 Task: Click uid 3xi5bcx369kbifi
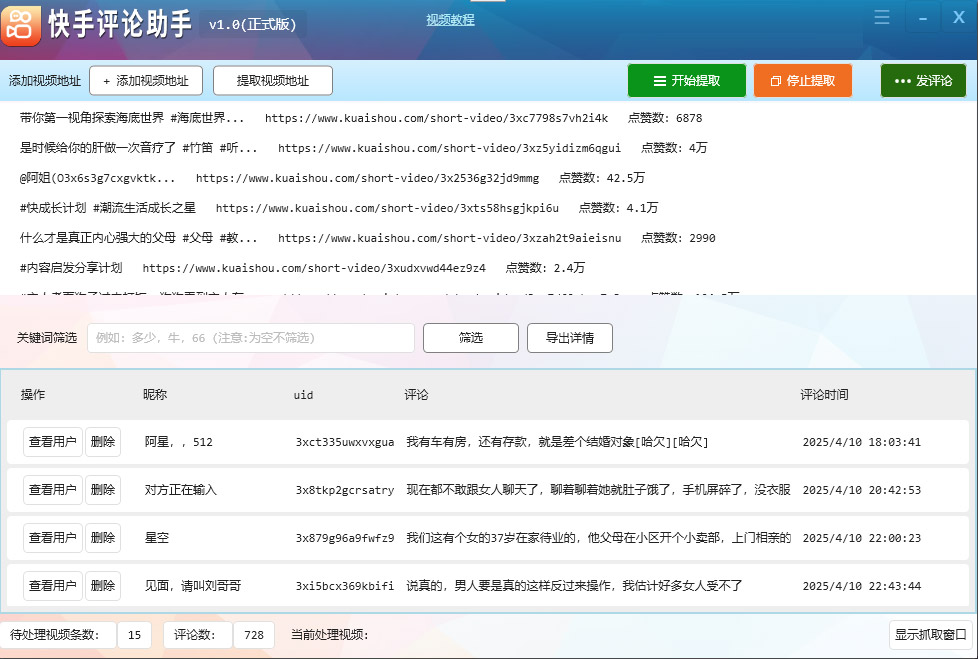[345, 586]
